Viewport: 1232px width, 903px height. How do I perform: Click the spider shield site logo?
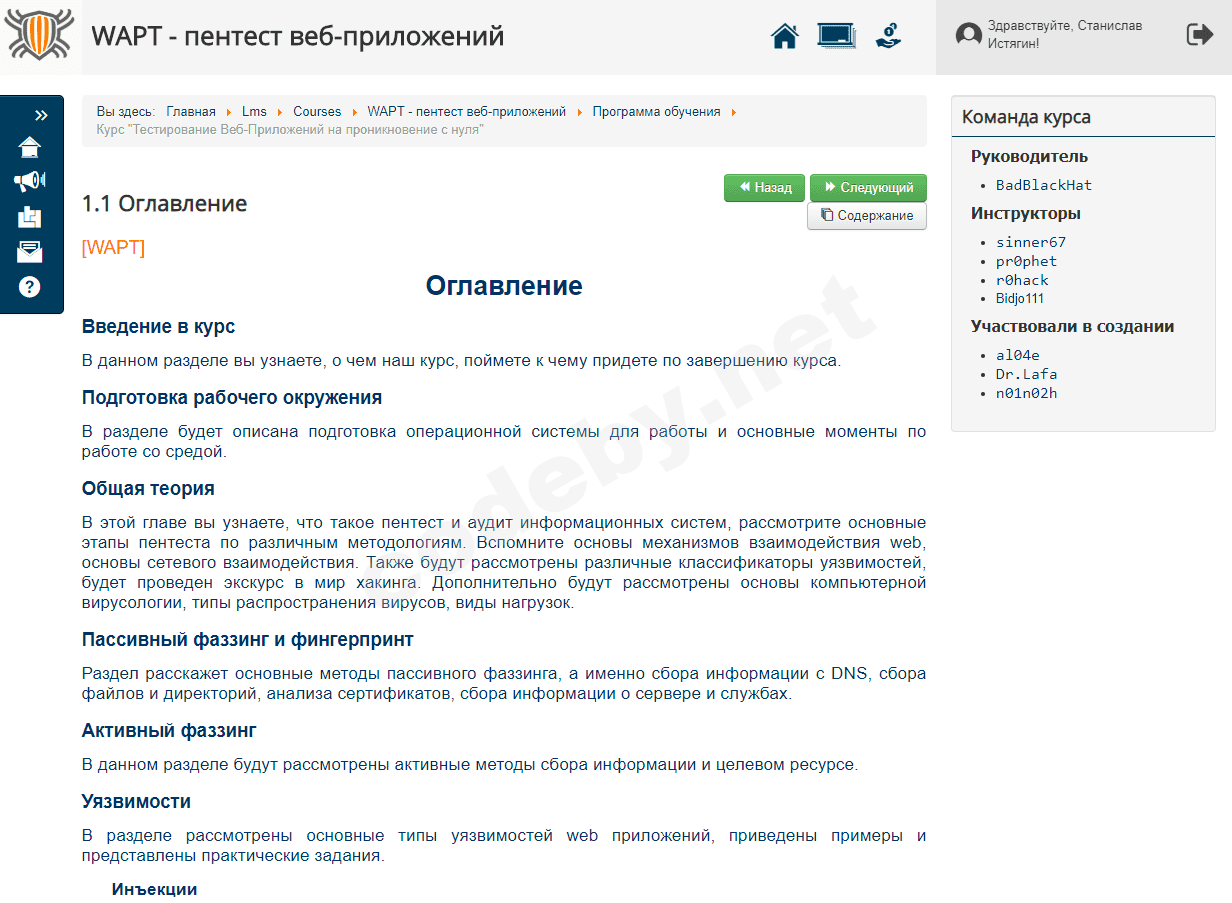(40, 36)
